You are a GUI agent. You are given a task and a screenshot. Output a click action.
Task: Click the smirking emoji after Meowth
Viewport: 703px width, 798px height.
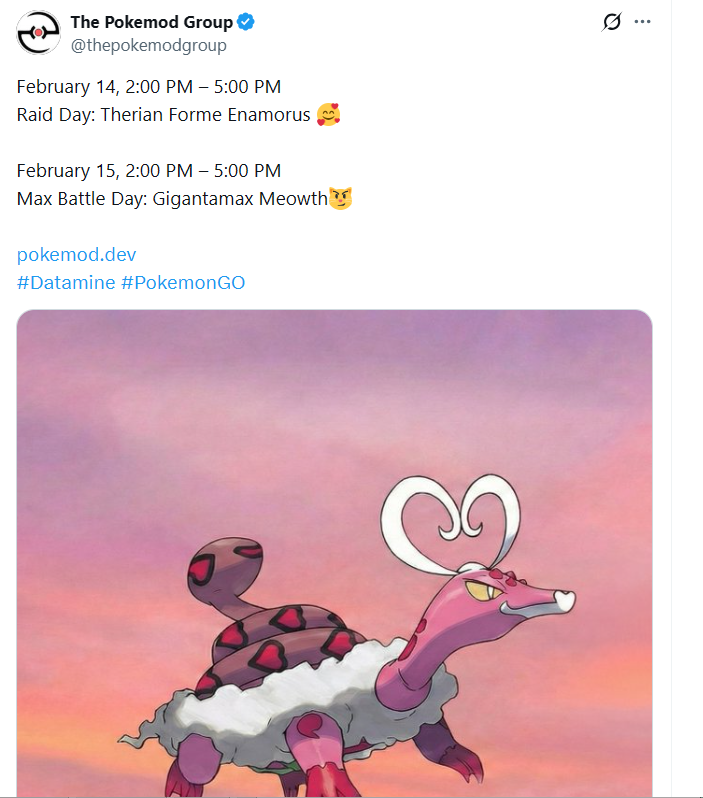341,198
